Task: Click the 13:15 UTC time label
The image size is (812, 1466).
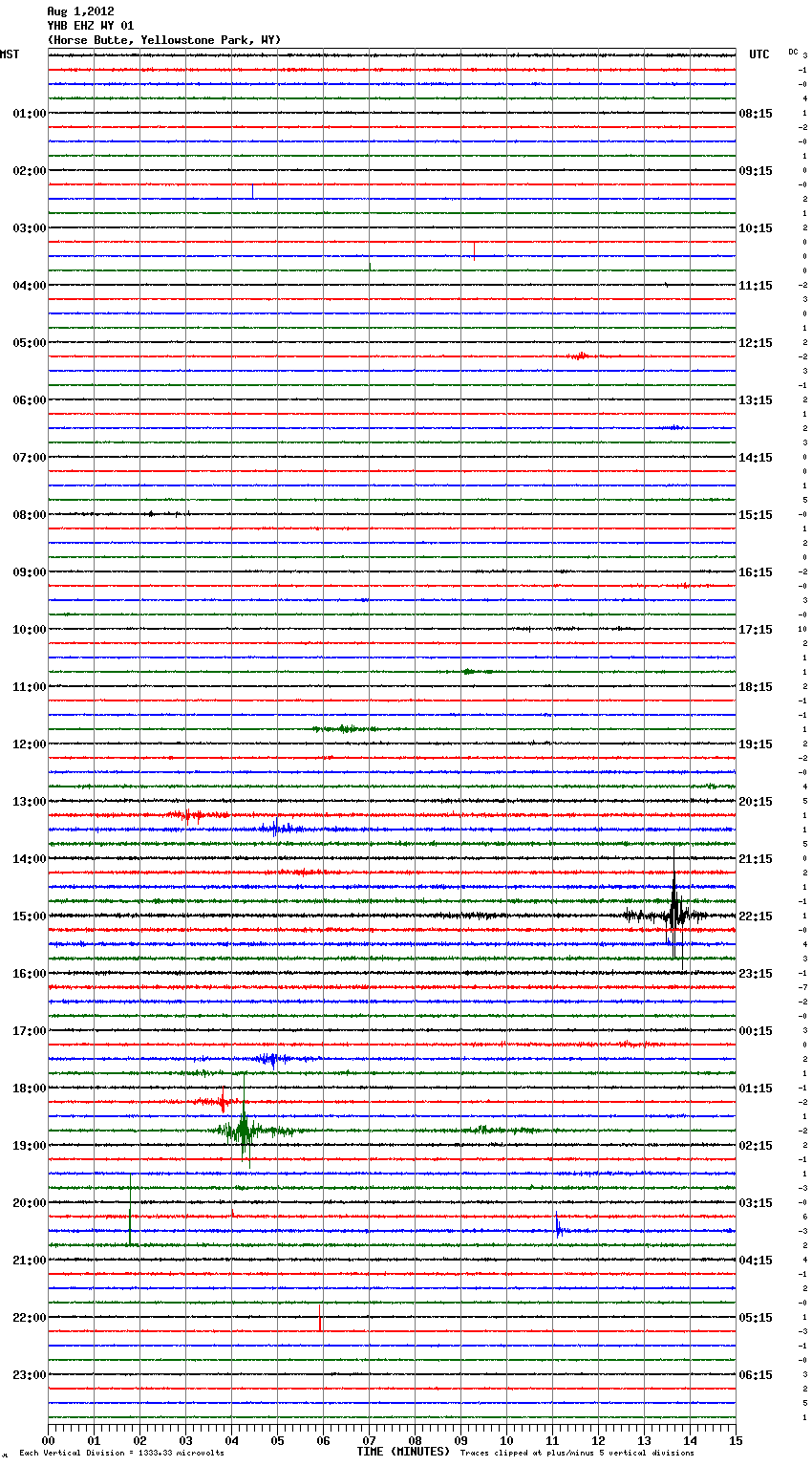Action: click(756, 400)
